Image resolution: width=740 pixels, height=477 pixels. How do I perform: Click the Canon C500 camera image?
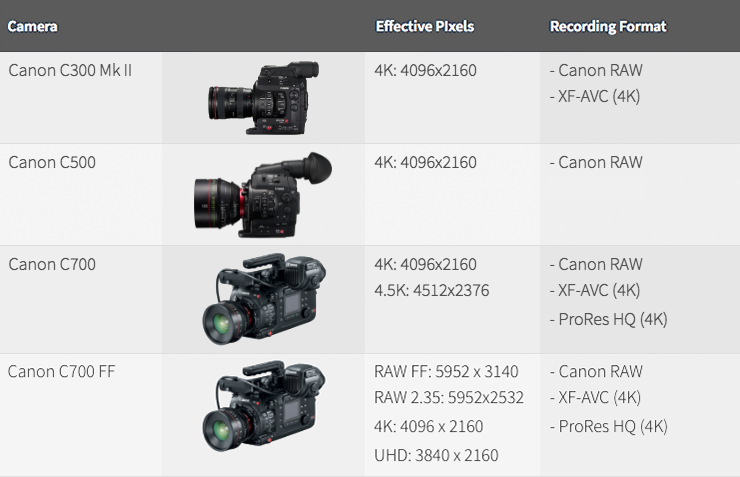(263, 196)
